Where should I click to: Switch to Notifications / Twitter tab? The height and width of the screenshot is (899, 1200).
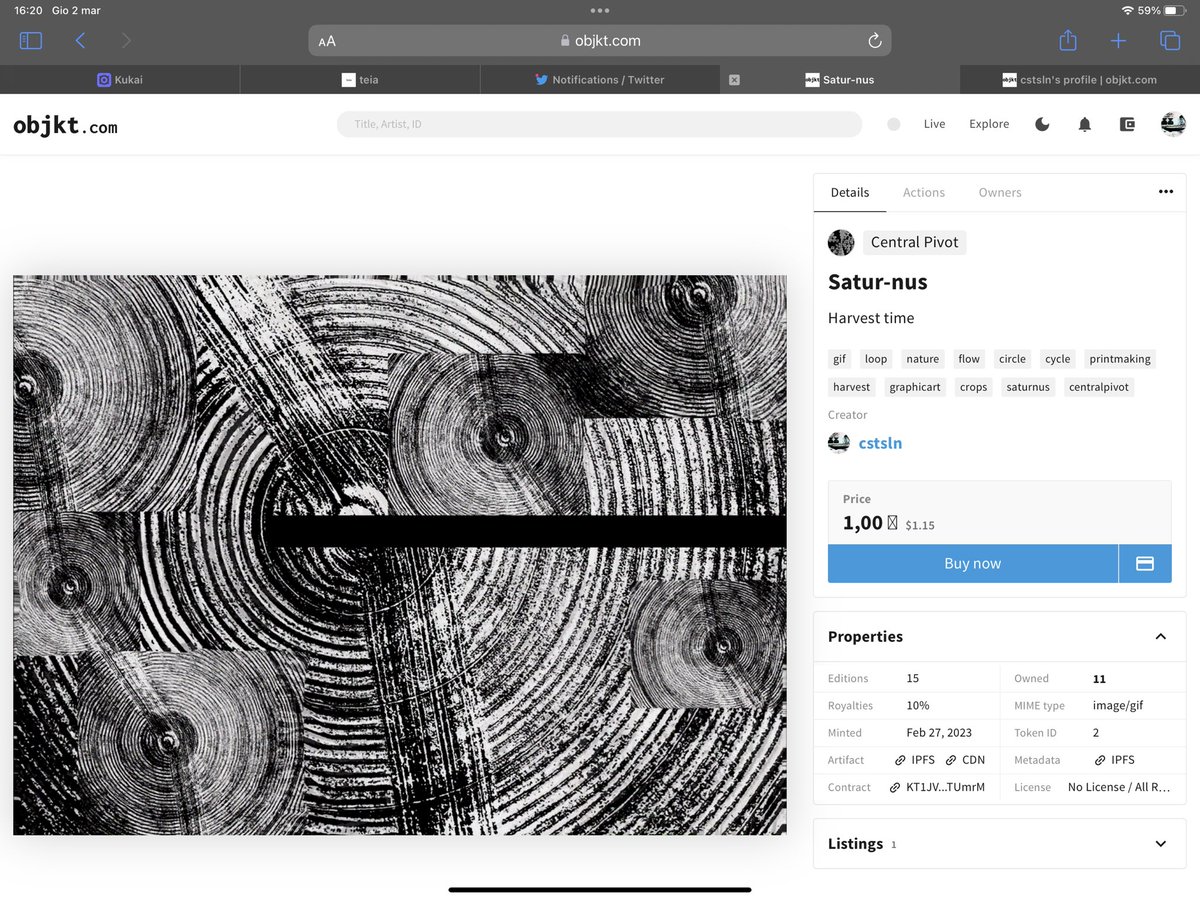(x=600, y=80)
